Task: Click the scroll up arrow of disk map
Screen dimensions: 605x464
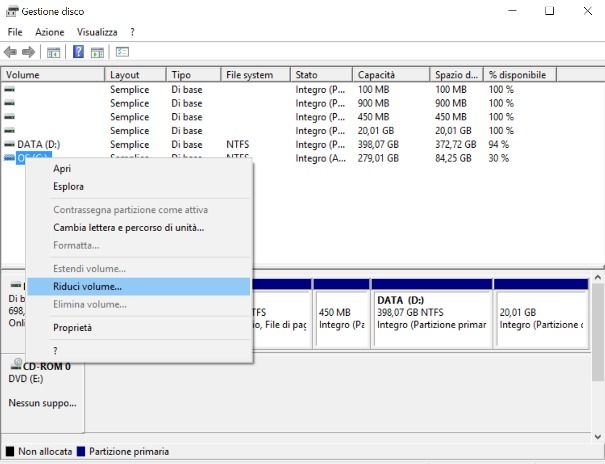Action: (x=598, y=277)
